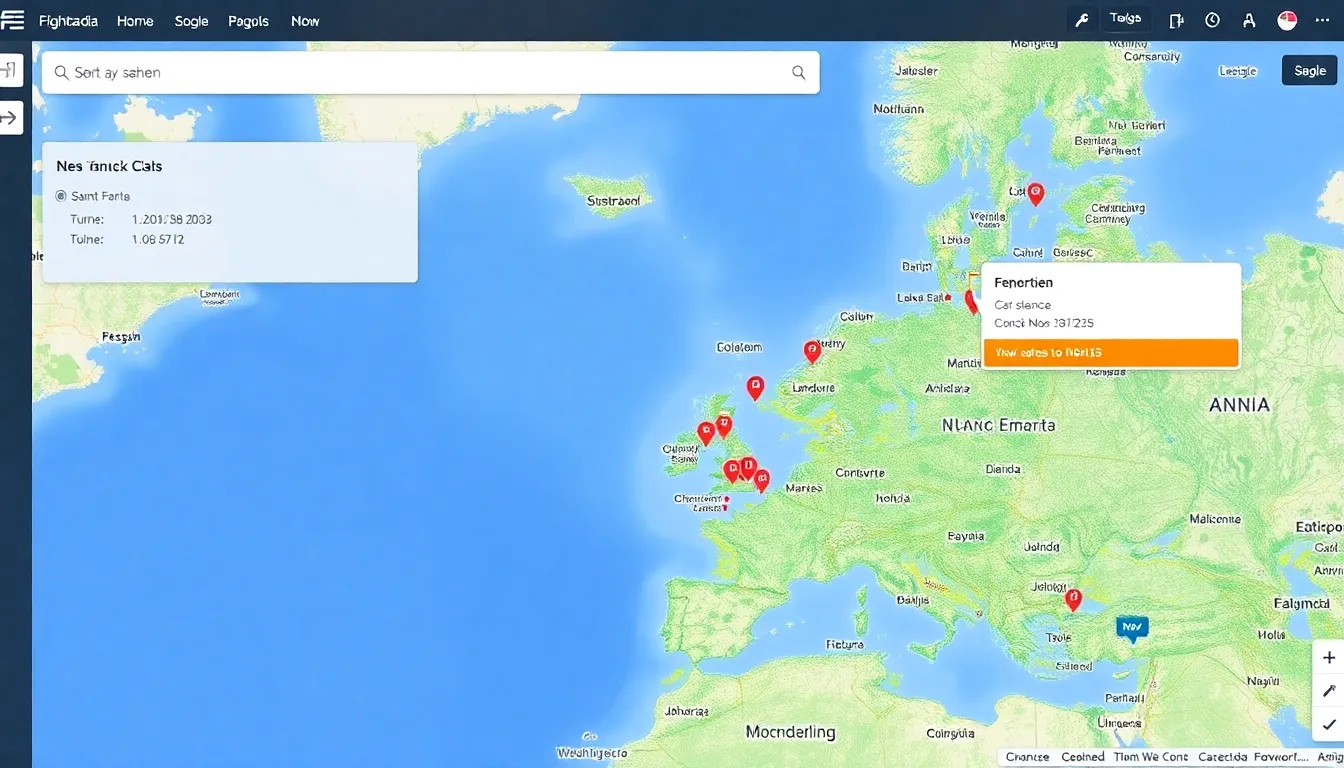Viewport: 1344px width, 768px height.
Task: Click the Chantce link in map footer
Action: [x=1027, y=757]
